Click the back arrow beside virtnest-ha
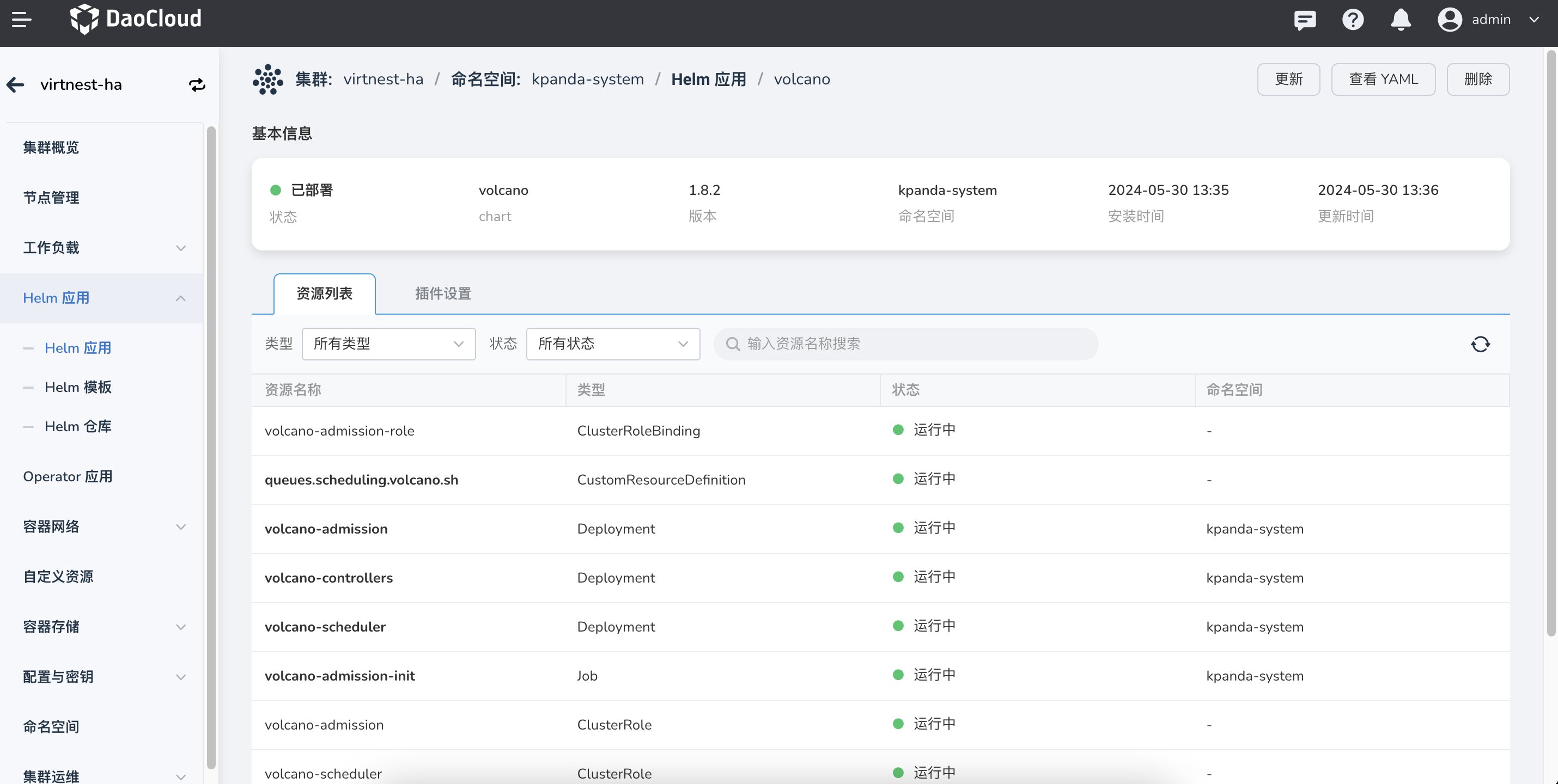Image resolution: width=1558 pixels, height=784 pixels. click(16, 84)
